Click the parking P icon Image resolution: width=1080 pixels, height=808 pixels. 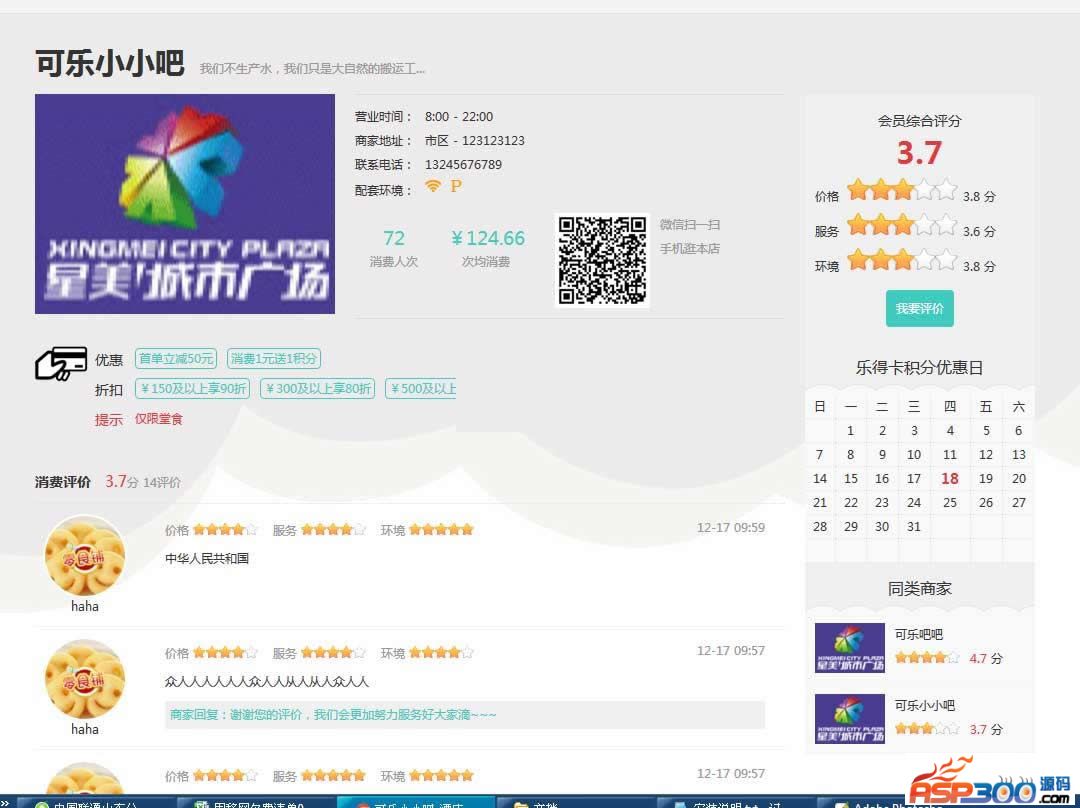click(456, 187)
